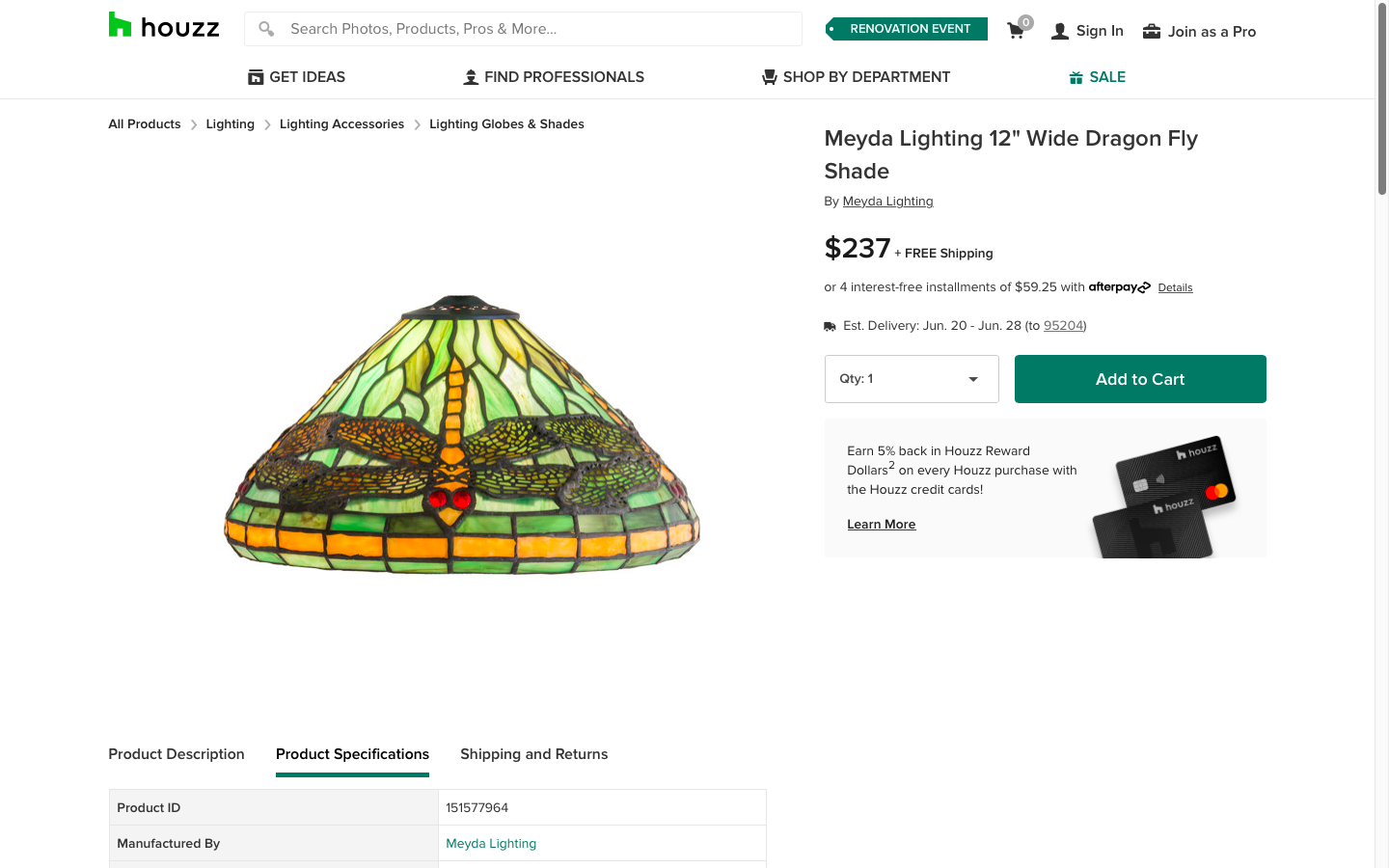Screen dimensions: 1389x868
Task: Click the Houzz logo icon
Action: [120, 25]
